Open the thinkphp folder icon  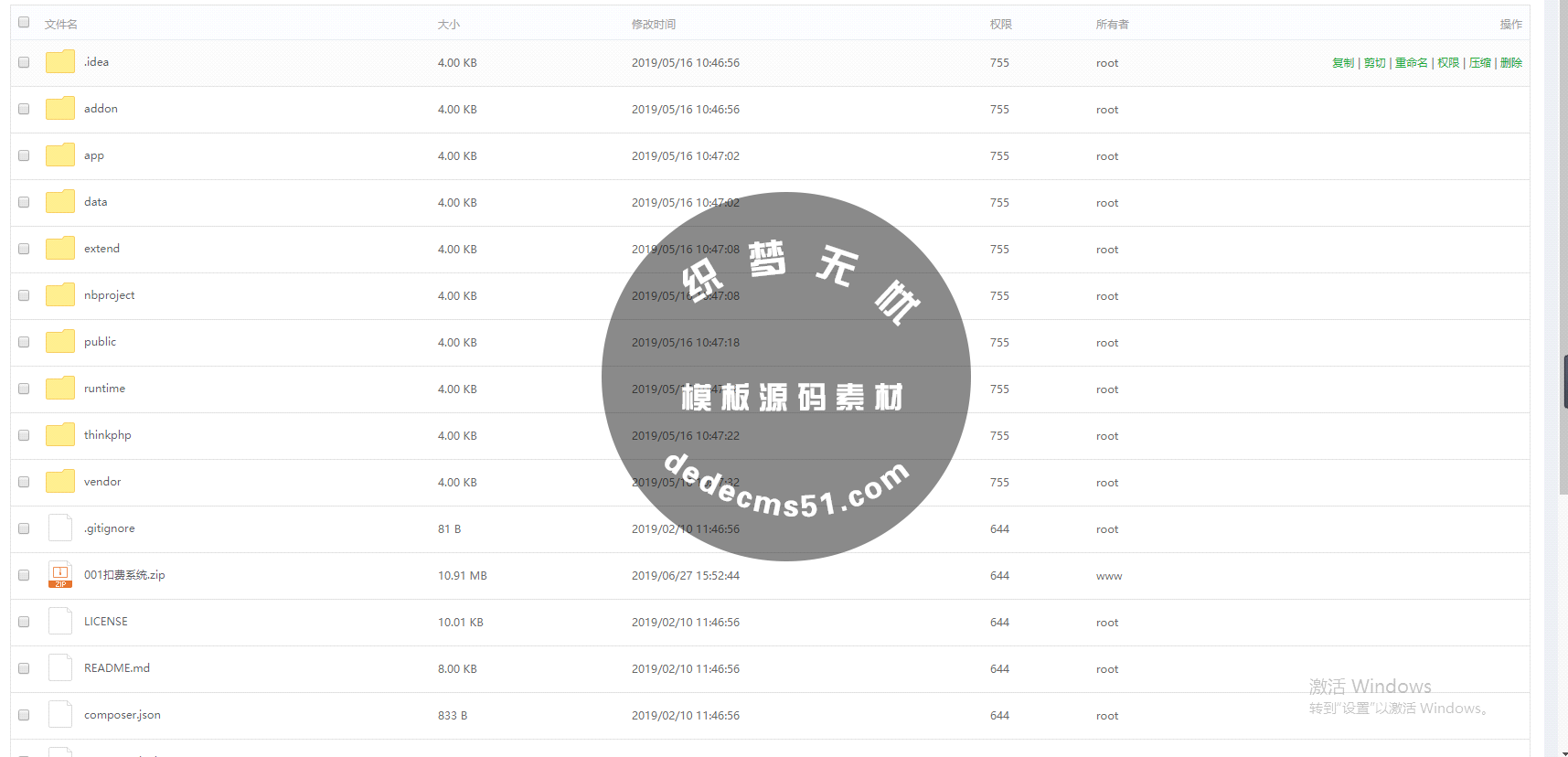60,435
